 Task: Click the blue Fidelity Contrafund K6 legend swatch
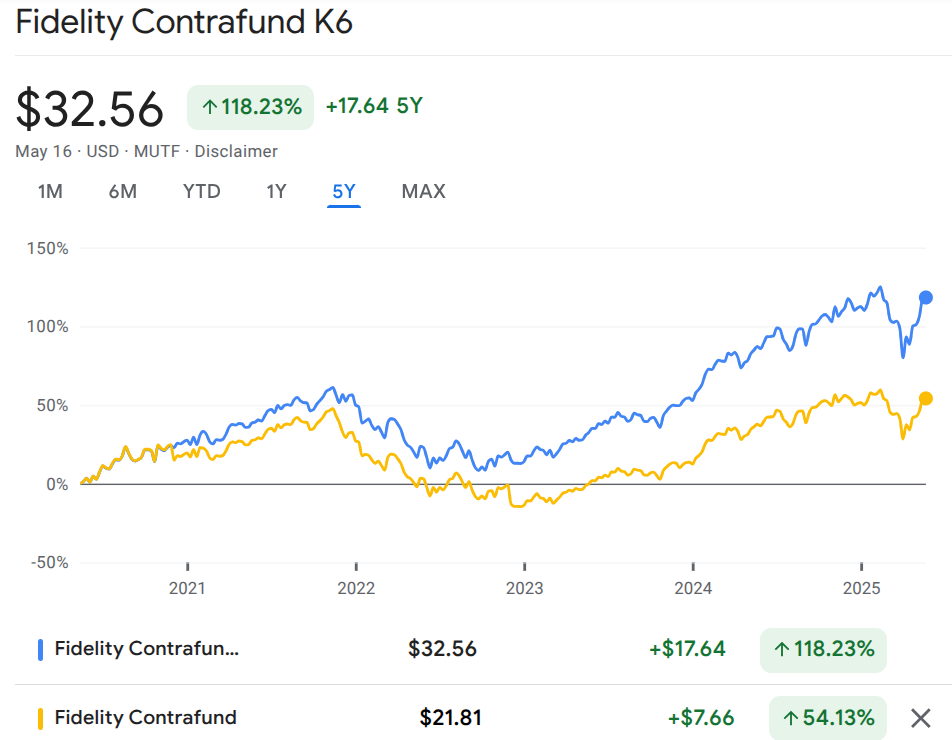(x=40, y=650)
